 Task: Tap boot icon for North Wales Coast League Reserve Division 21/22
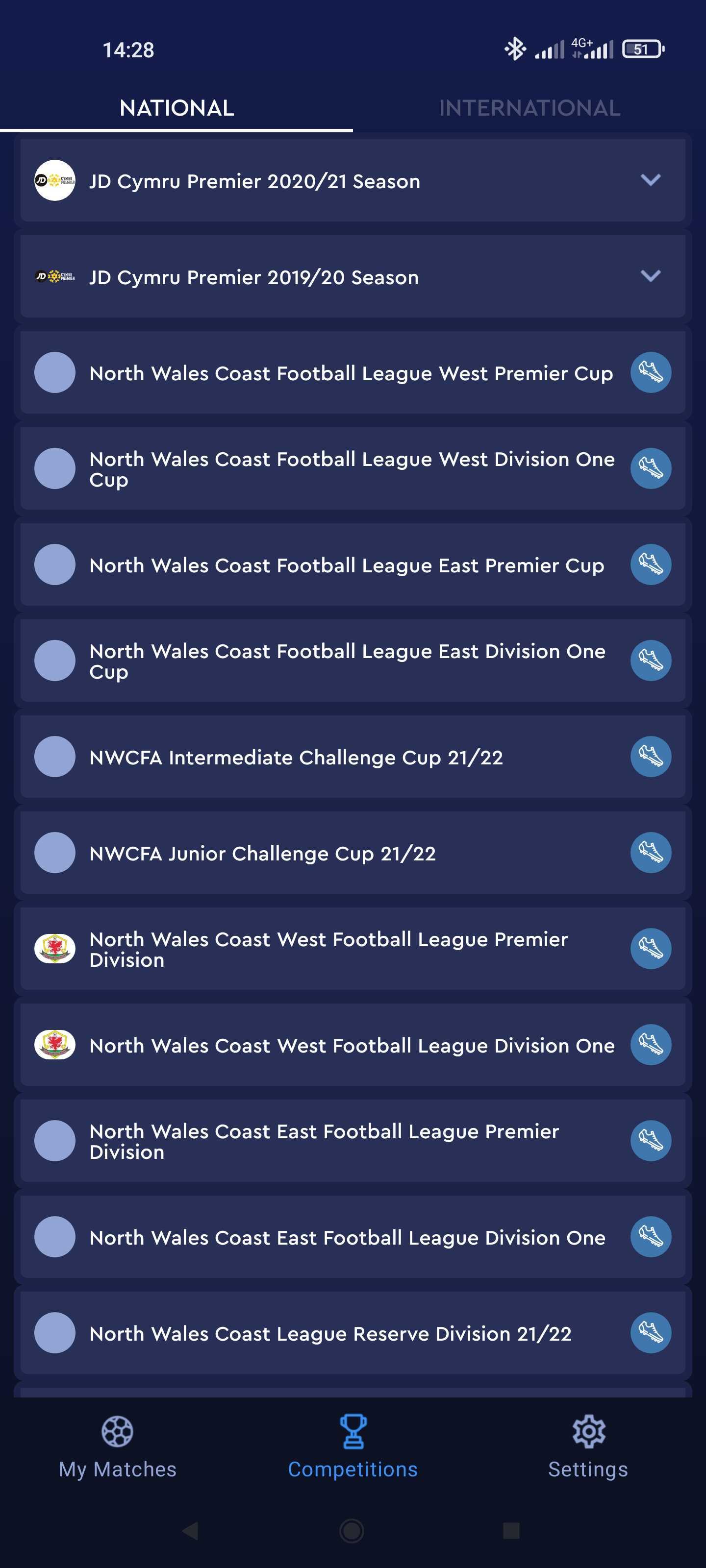(x=650, y=1333)
